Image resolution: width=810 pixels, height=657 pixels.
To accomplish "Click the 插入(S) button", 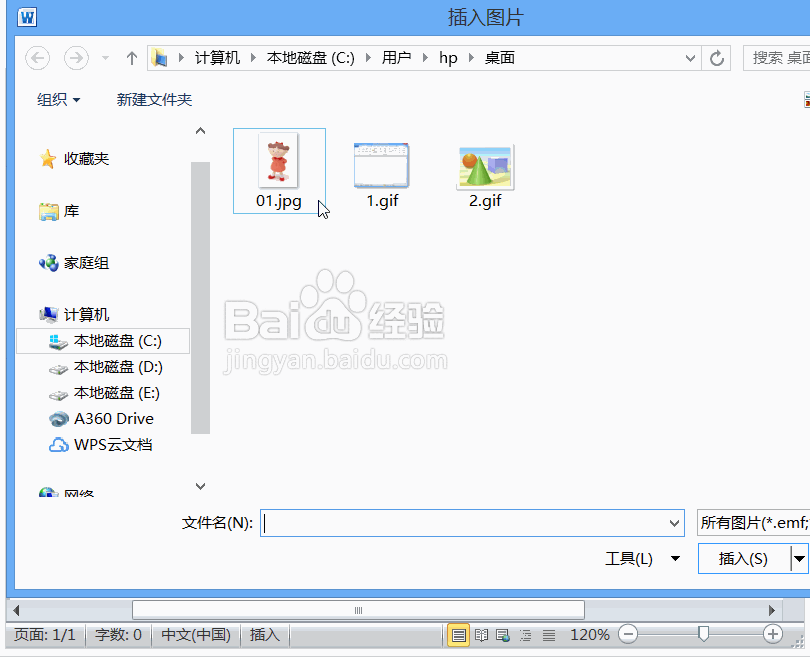I will tap(744, 558).
